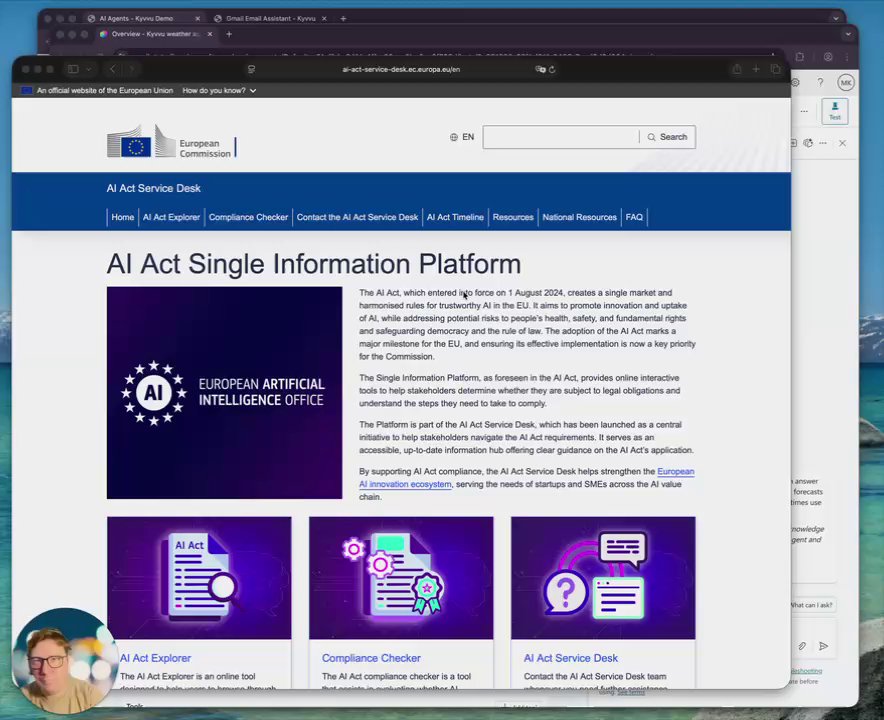The width and height of the screenshot is (884, 720).
Task: Click the EU flag icon in the top banner
Action: pos(26,90)
